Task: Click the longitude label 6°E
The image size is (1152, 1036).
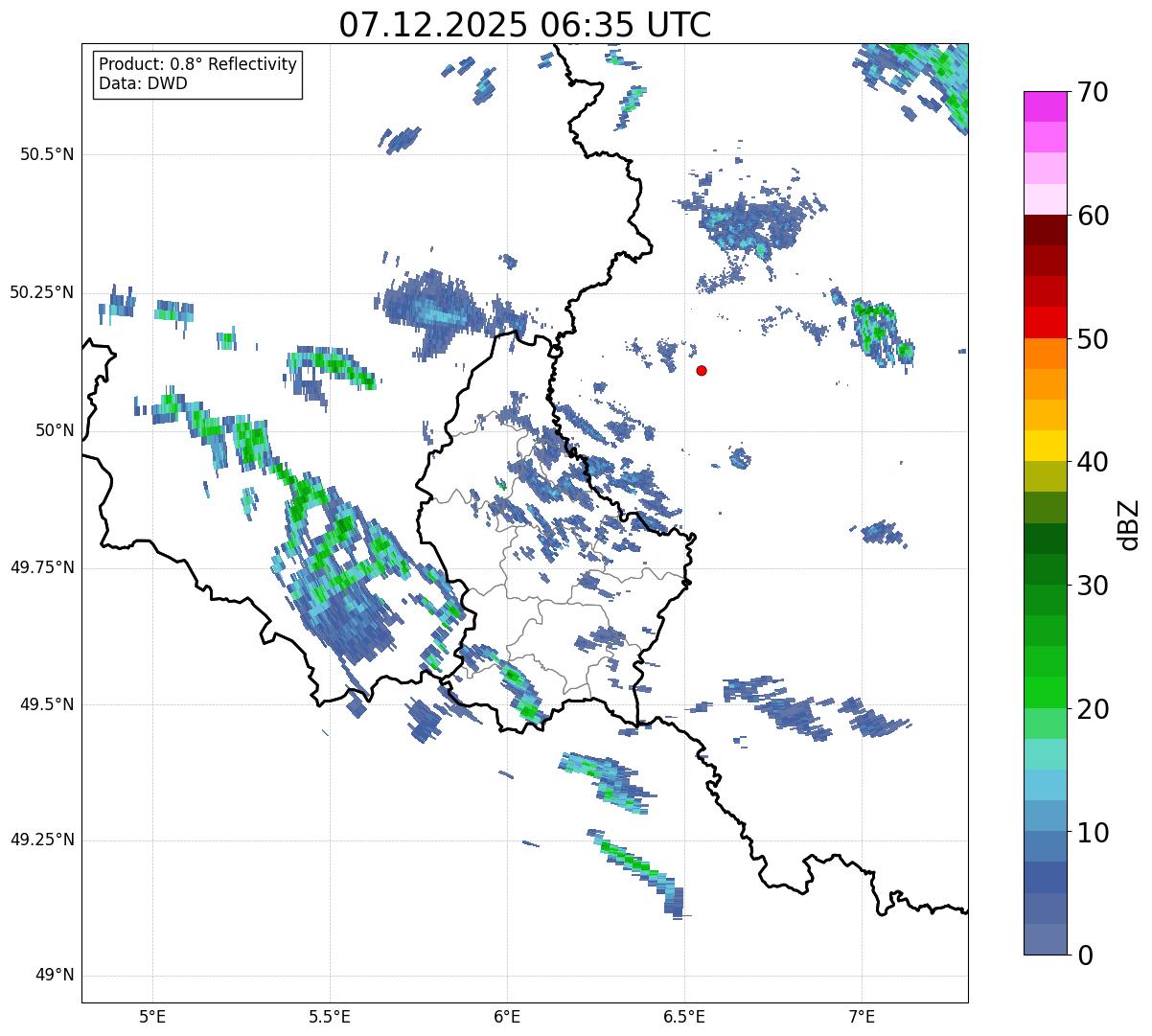Action: [507, 1017]
